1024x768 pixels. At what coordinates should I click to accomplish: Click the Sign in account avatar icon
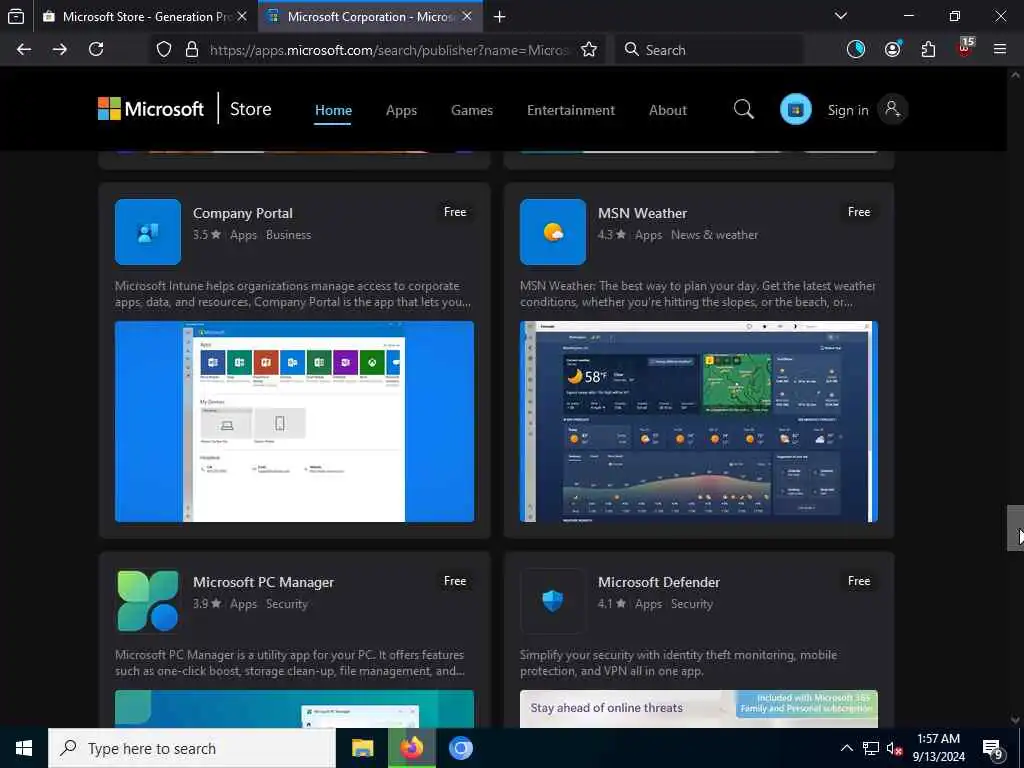click(892, 109)
